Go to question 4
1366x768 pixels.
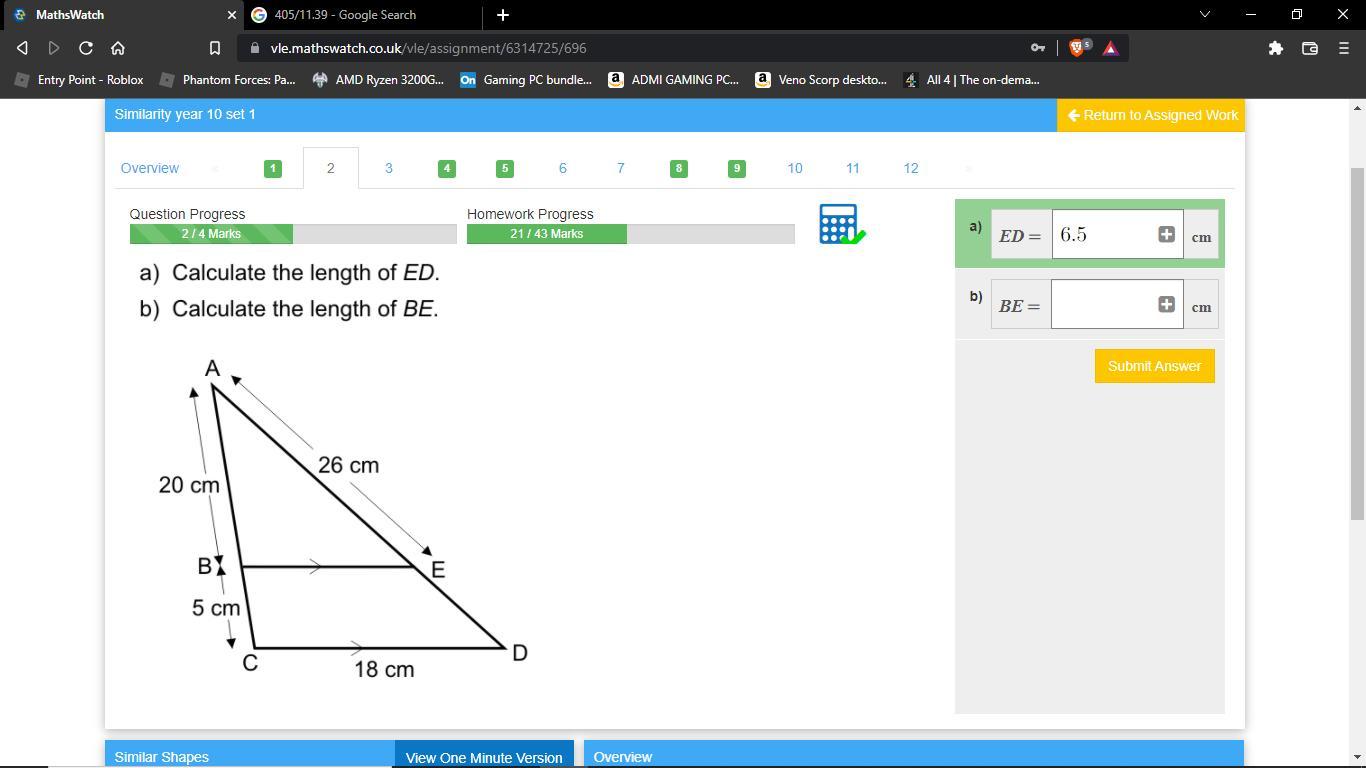pos(447,168)
